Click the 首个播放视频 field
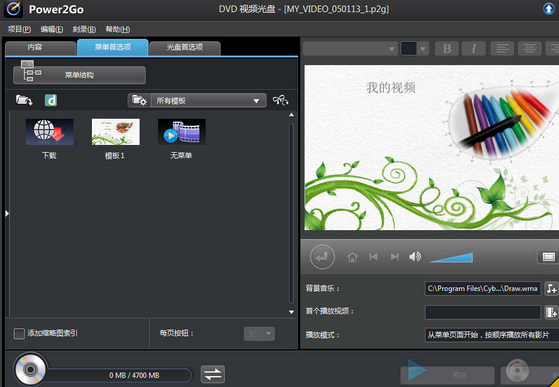The width and height of the screenshot is (559, 387). [483, 312]
